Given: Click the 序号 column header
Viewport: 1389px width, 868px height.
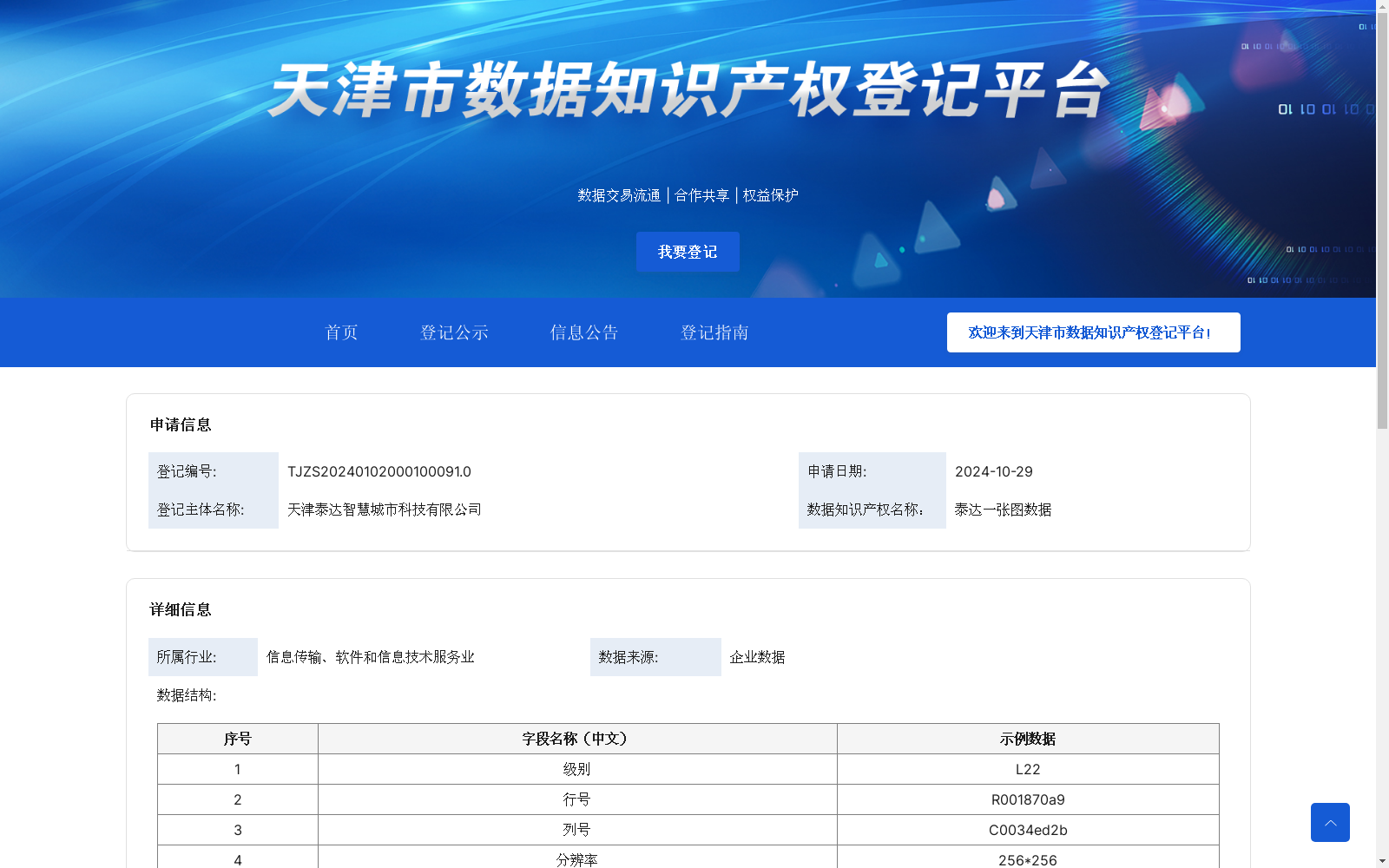Looking at the screenshot, I should pyautogui.click(x=238, y=739).
